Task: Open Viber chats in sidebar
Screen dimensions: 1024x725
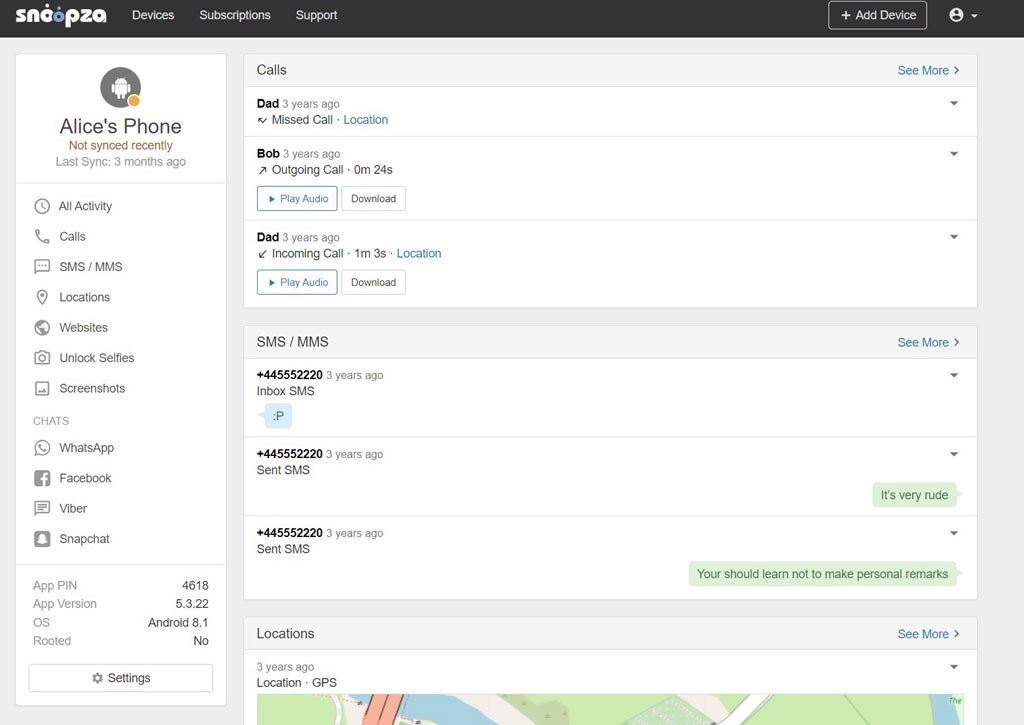Action: 72,508
